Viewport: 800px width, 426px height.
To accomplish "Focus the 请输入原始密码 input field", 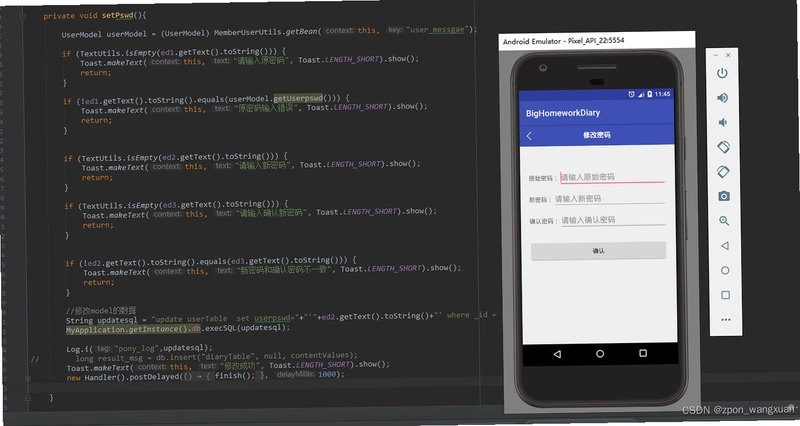I will click(x=612, y=177).
